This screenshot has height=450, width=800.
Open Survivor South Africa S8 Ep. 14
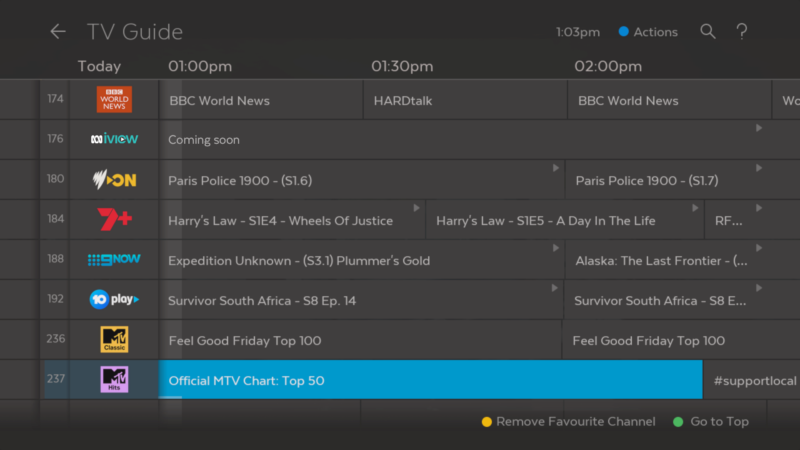[360, 300]
